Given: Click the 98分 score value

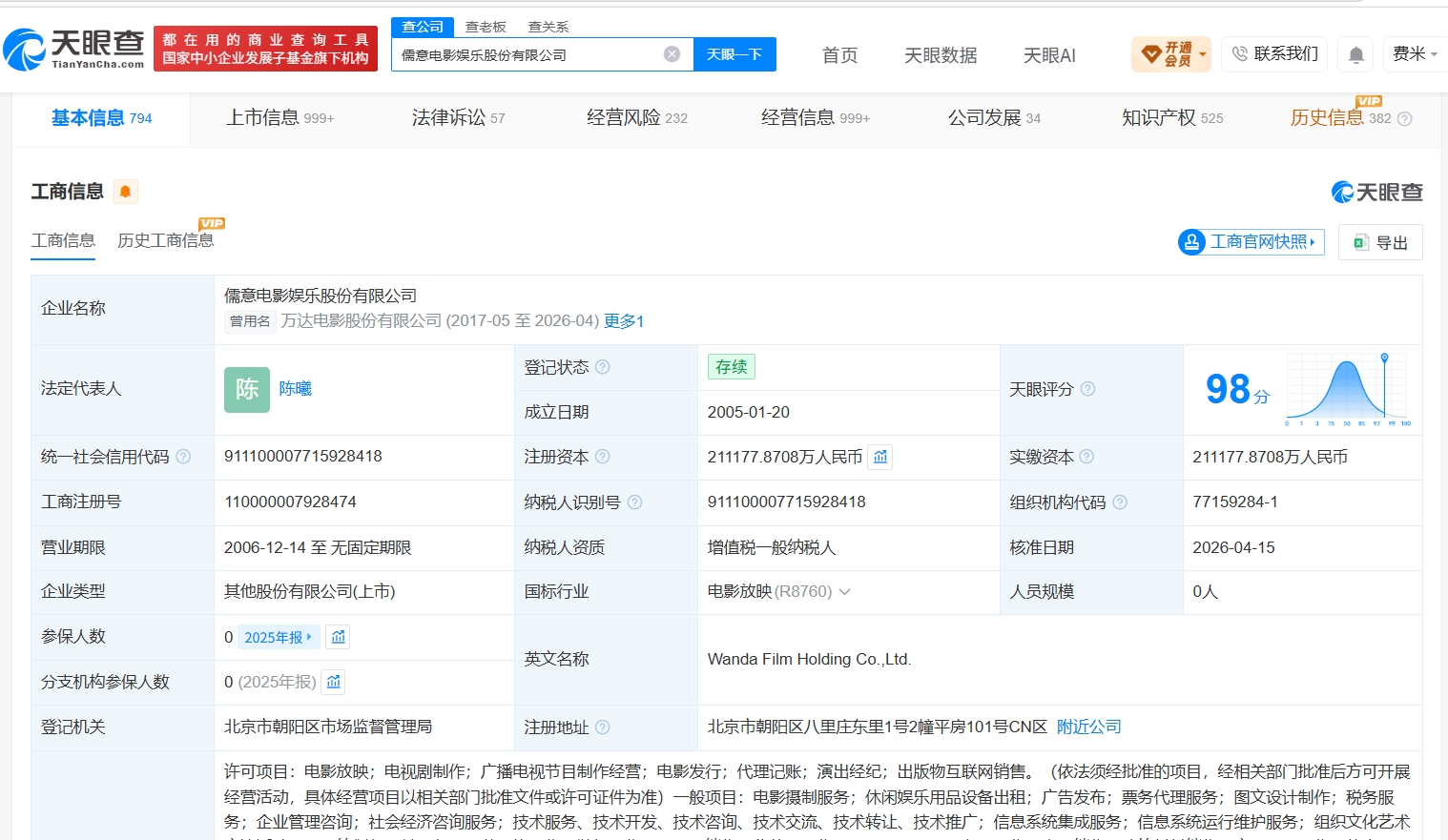Looking at the screenshot, I should (1237, 389).
